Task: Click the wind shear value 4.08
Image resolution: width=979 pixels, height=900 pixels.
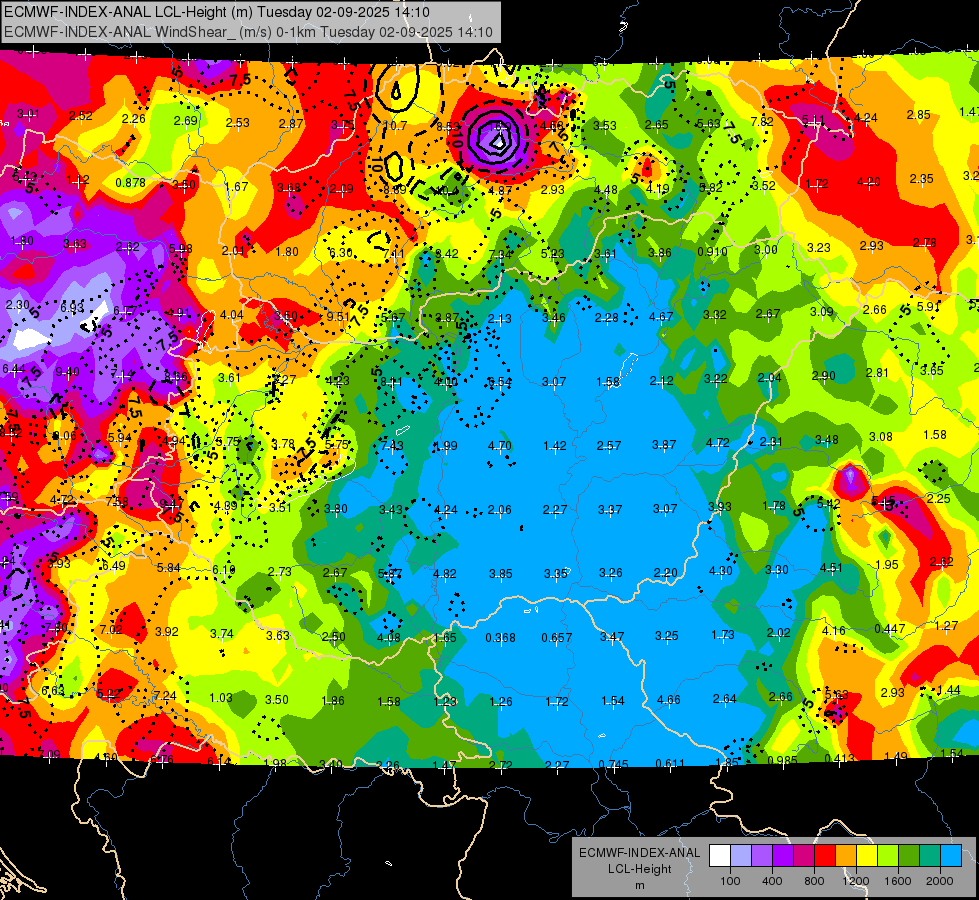Action: (389, 638)
